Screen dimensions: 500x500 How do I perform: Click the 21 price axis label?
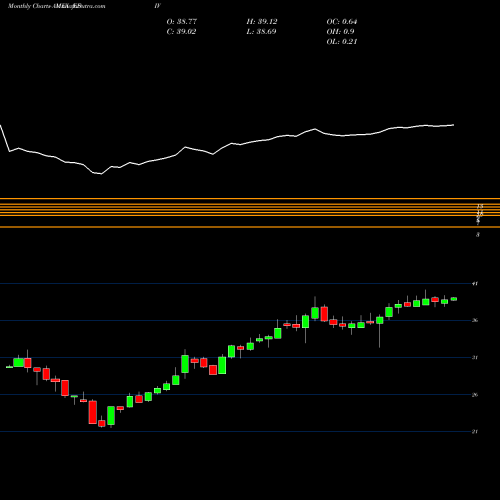[x=475, y=432]
